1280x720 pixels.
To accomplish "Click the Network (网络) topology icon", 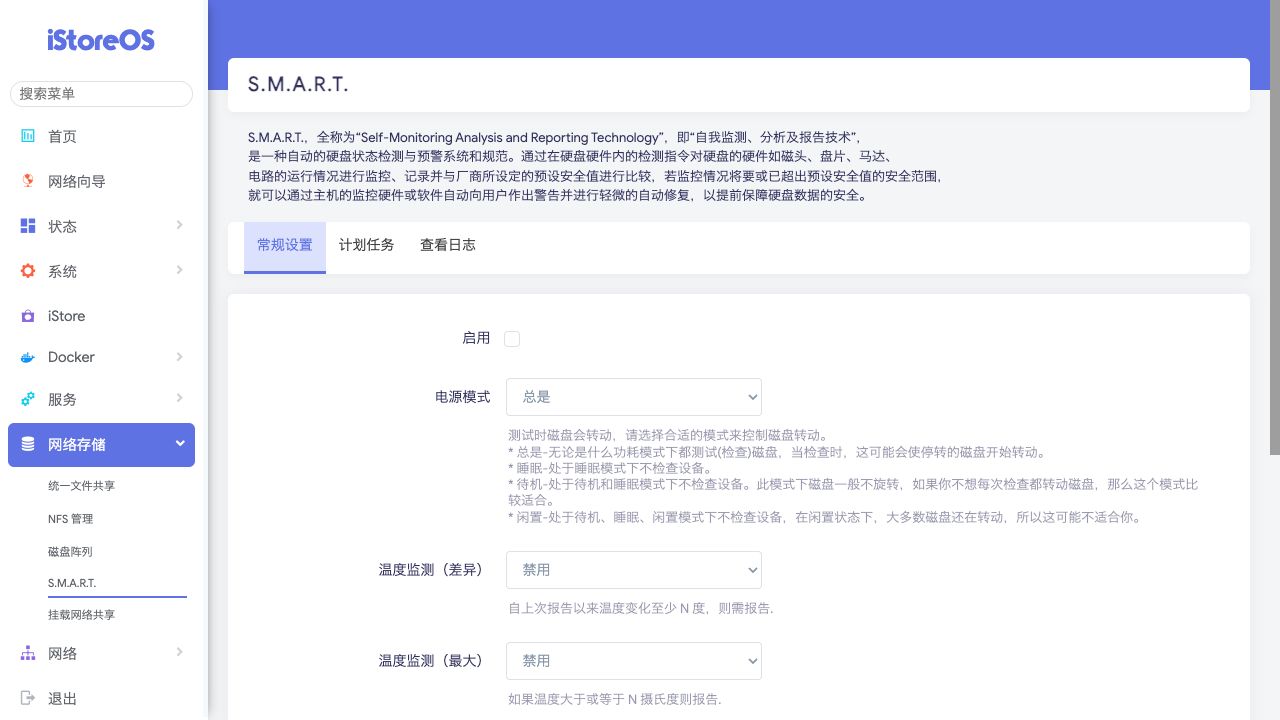I will (x=28, y=653).
